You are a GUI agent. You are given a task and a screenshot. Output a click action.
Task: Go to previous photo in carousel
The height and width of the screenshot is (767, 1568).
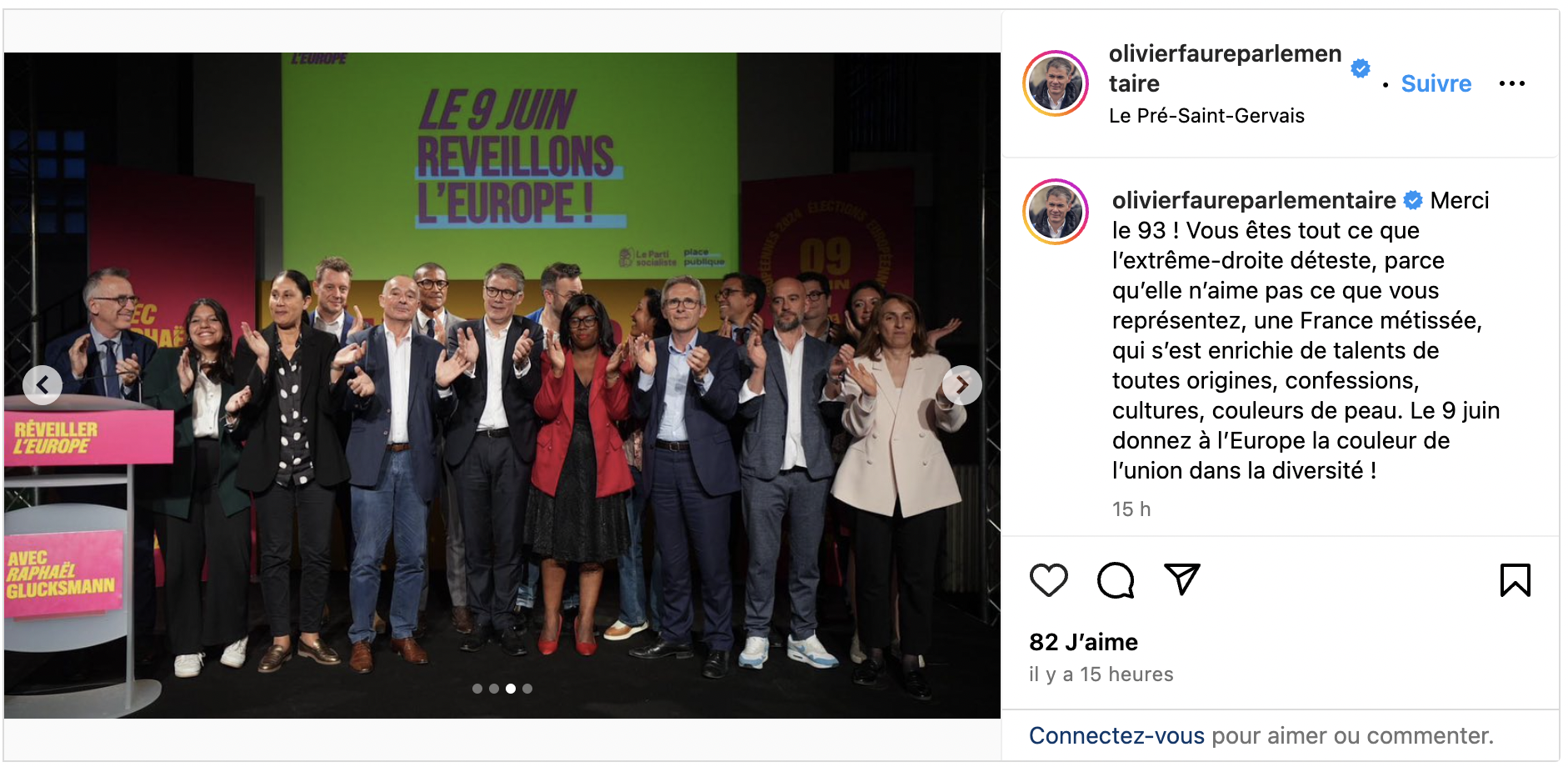coord(42,385)
